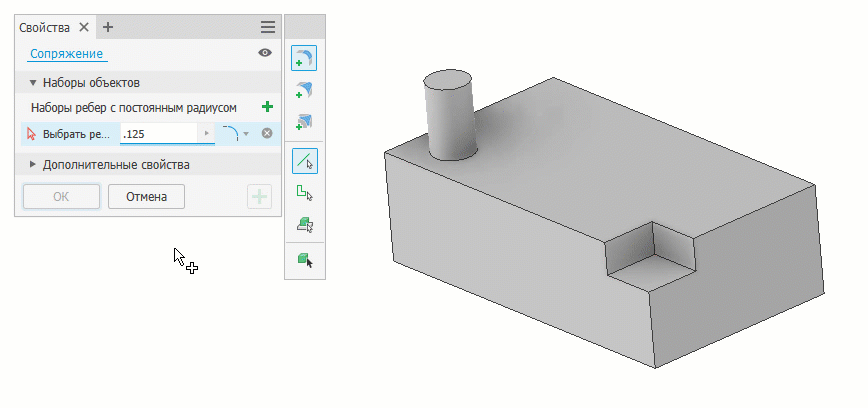Image resolution: width=868 pixels, height=408 pixels.
Task: Choose the solid selection priority icon
Action: pos(304,259)
